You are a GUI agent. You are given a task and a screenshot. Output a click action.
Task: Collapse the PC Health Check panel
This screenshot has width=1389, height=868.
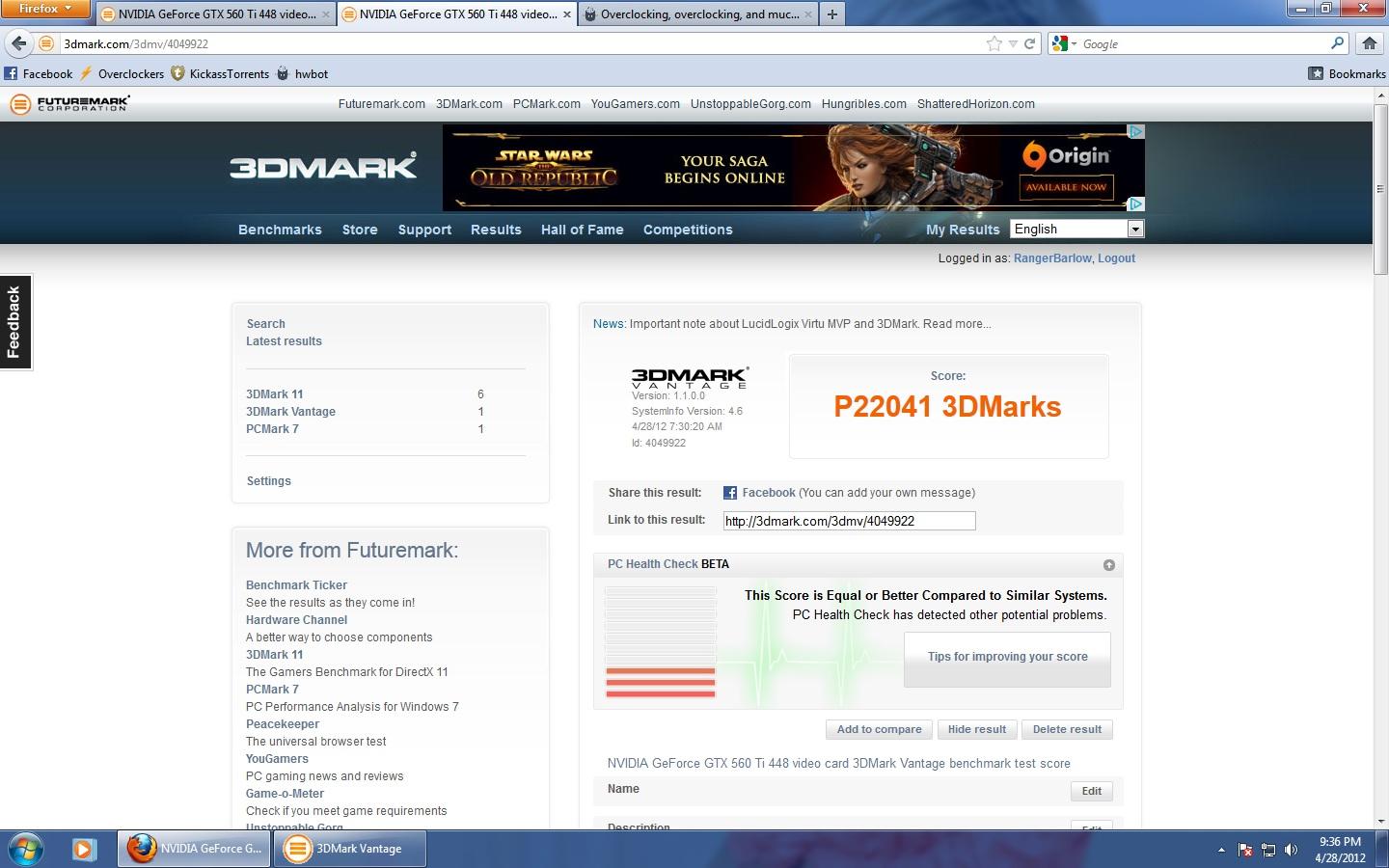pos(1108,565)
